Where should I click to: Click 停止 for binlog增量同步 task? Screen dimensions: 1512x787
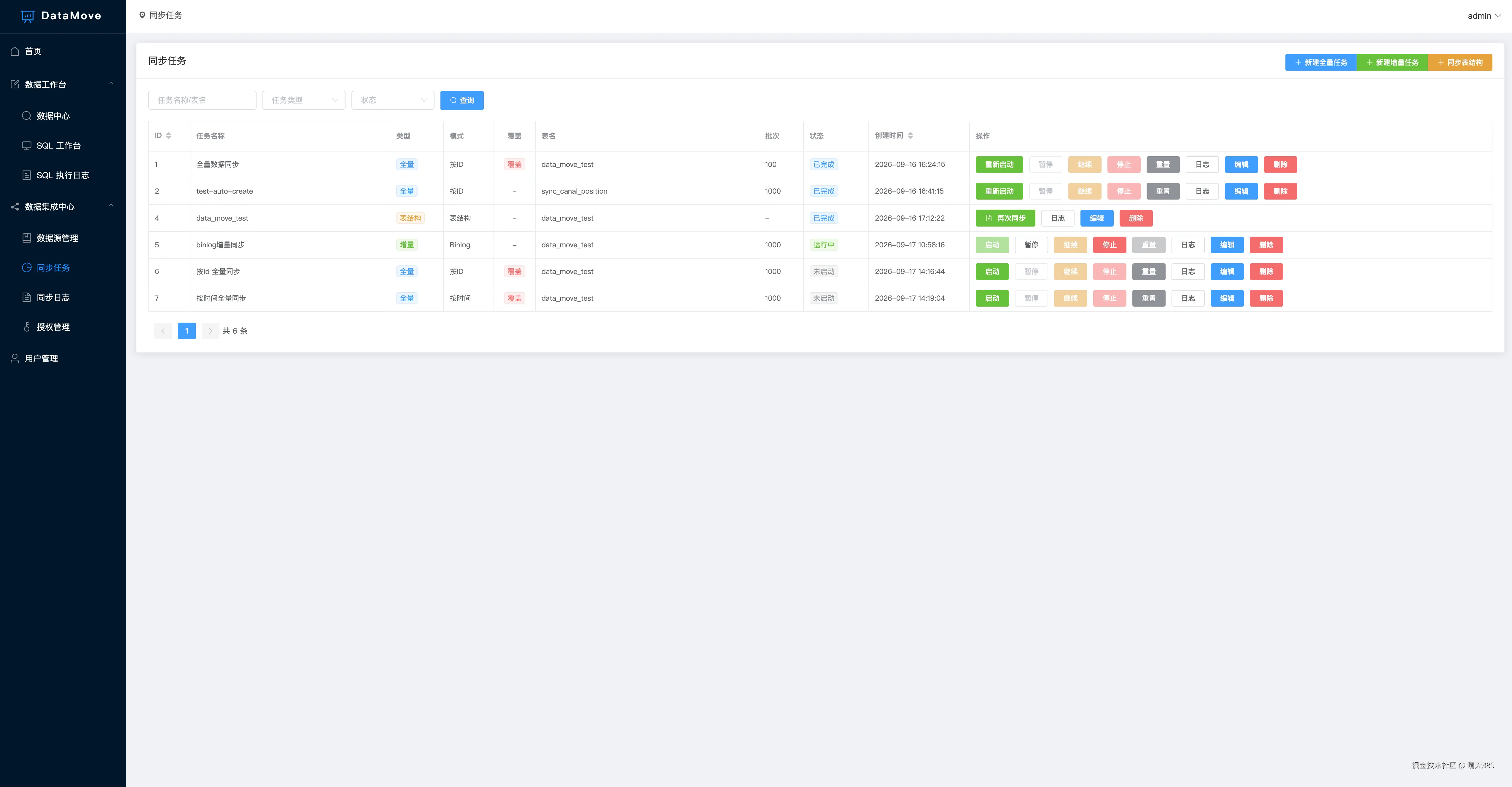pos(1109,245)
